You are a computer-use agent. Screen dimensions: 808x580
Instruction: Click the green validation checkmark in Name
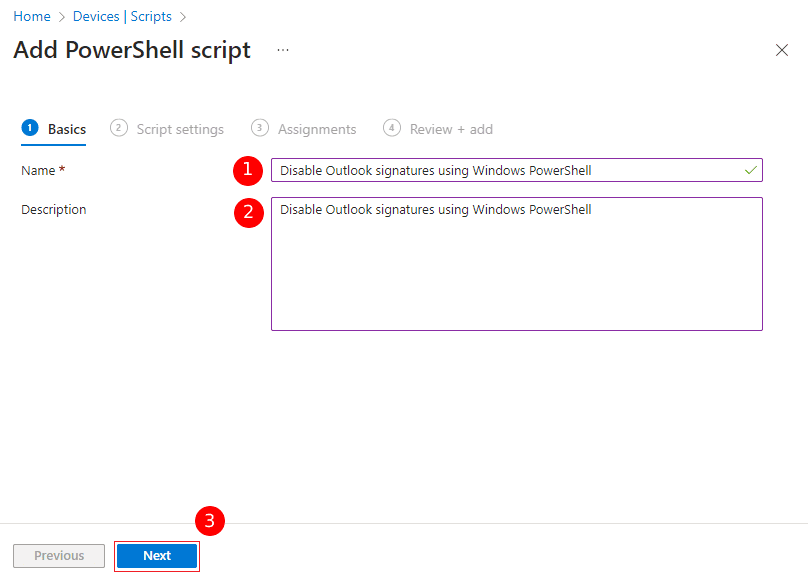tap(751, 170)
